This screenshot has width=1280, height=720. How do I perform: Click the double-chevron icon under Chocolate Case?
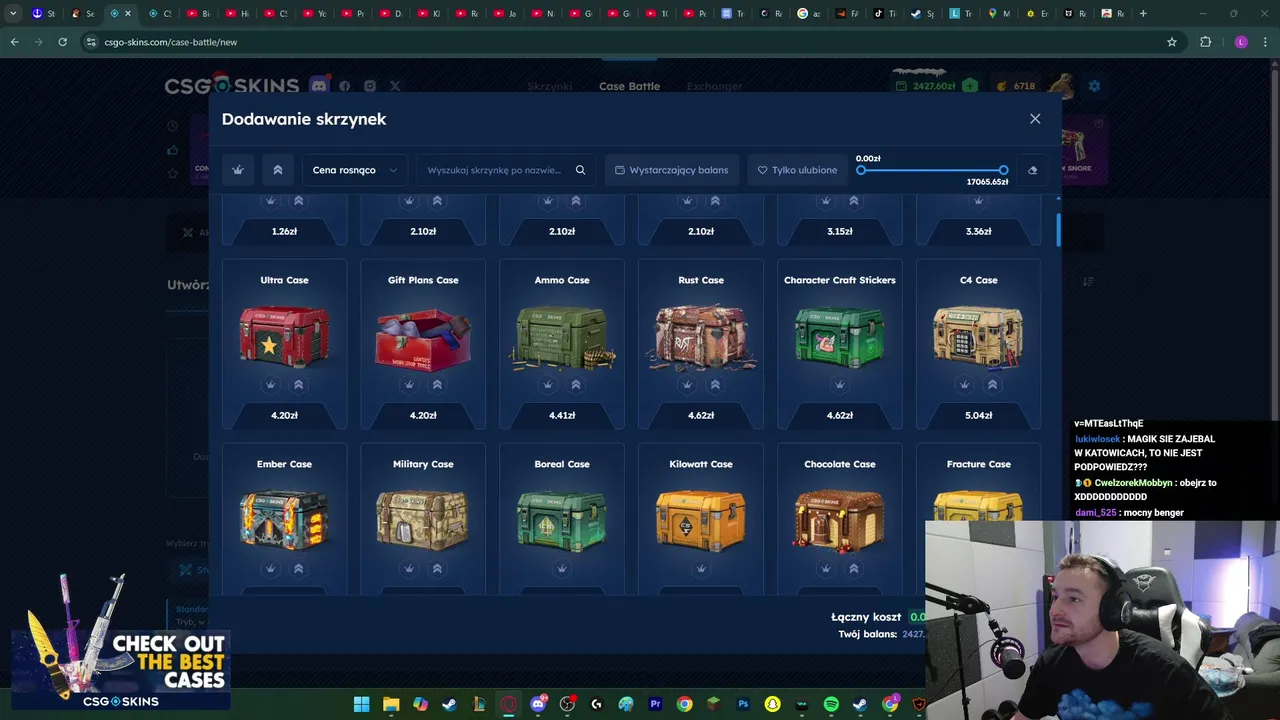(x=854, y=569)
